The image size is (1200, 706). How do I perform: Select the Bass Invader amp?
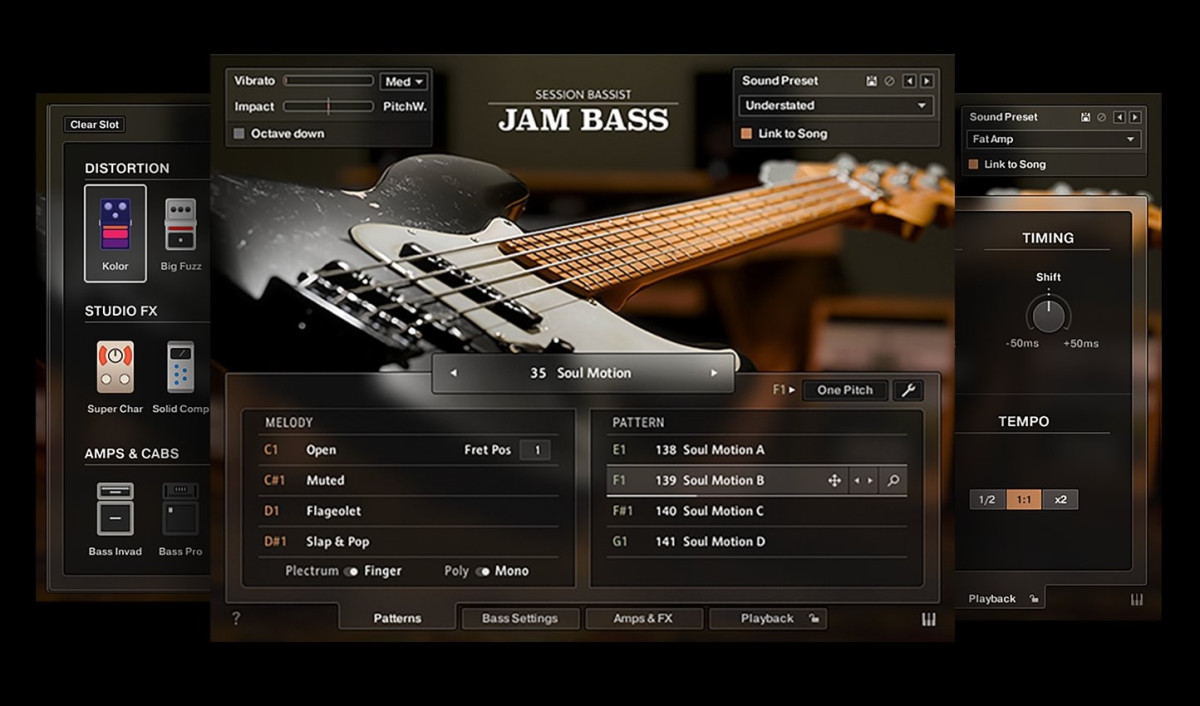tap(115, 519)
